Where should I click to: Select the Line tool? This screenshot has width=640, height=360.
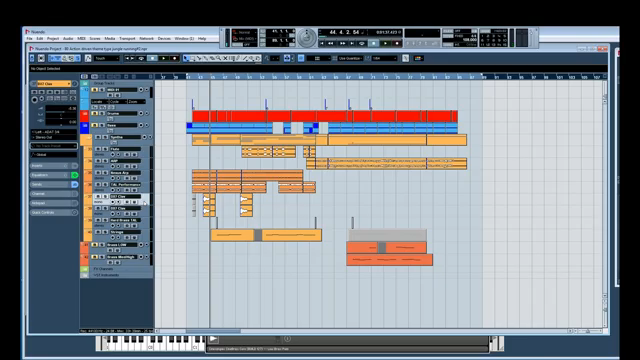pos(245,58)
